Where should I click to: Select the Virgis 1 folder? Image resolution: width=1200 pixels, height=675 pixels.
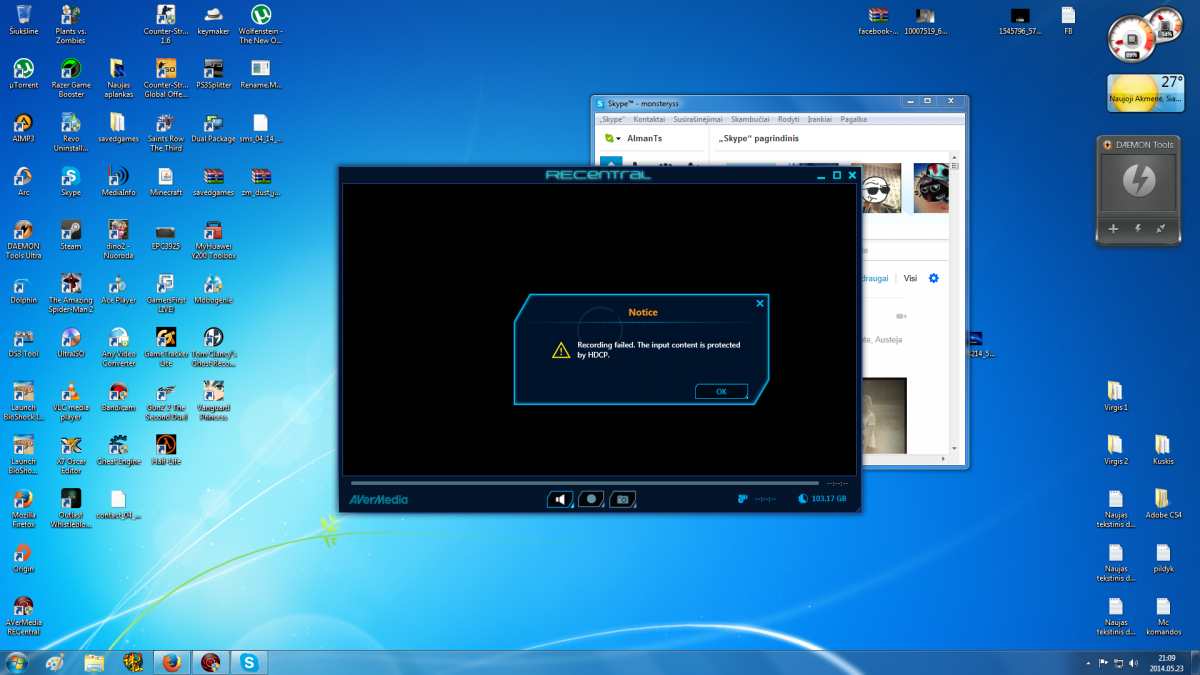coord(1116,396)
